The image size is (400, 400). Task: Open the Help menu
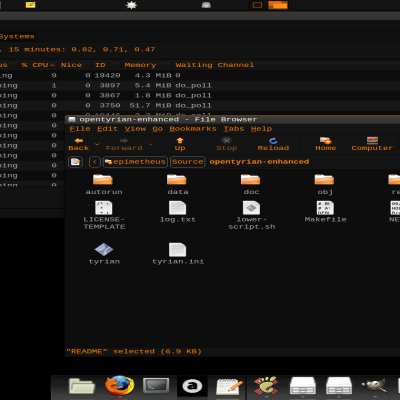tap(261, 129)
